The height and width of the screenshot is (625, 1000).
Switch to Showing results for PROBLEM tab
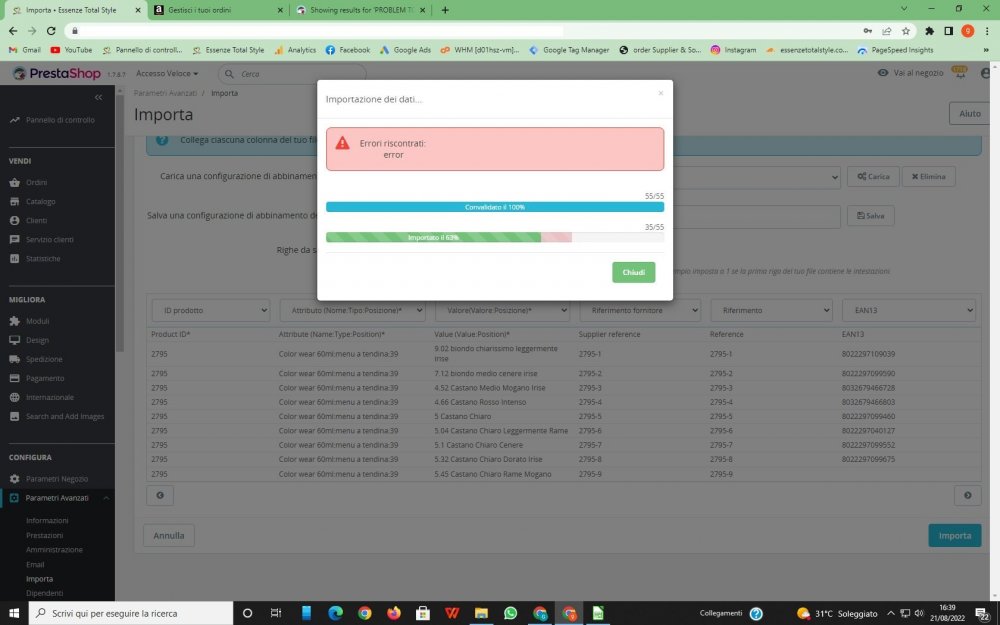(x=361, y=10)
